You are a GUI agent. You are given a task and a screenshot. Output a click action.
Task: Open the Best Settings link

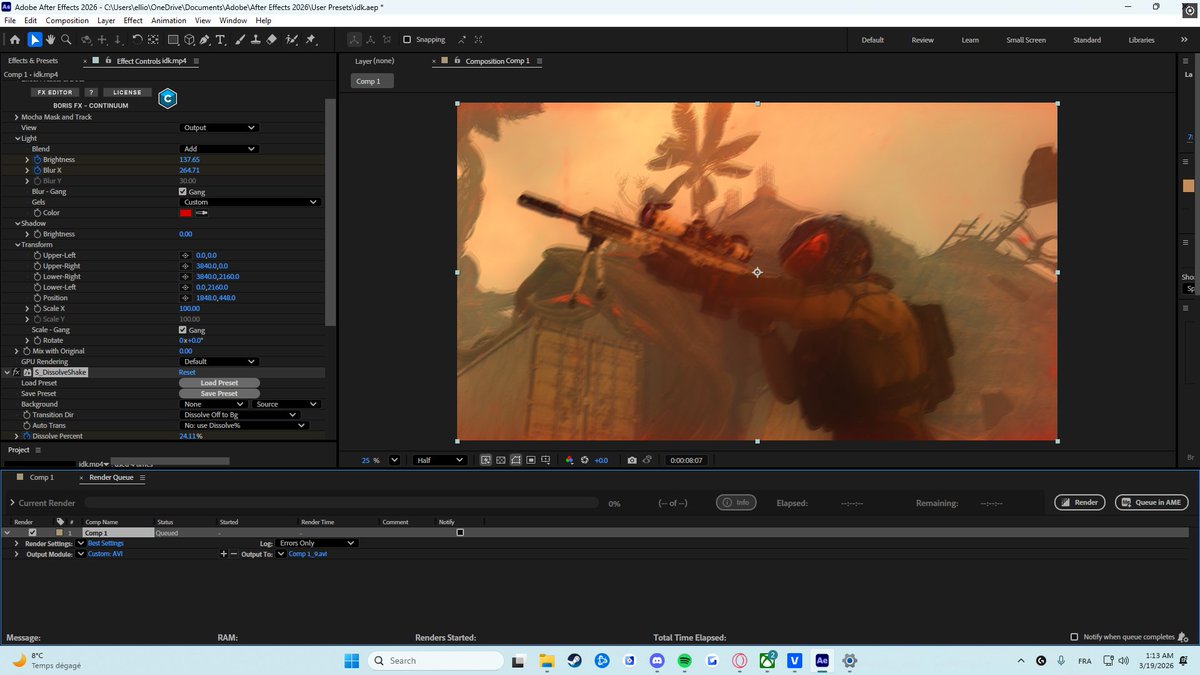[x=106, y=543]
